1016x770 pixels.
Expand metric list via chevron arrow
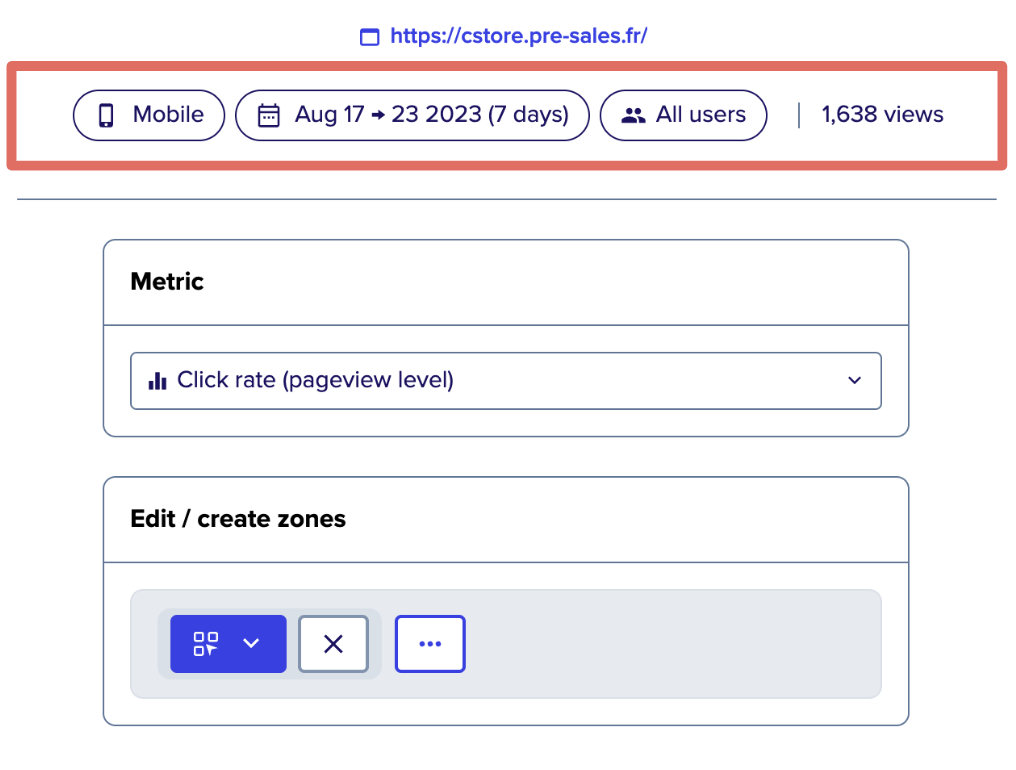coord(855,380)
